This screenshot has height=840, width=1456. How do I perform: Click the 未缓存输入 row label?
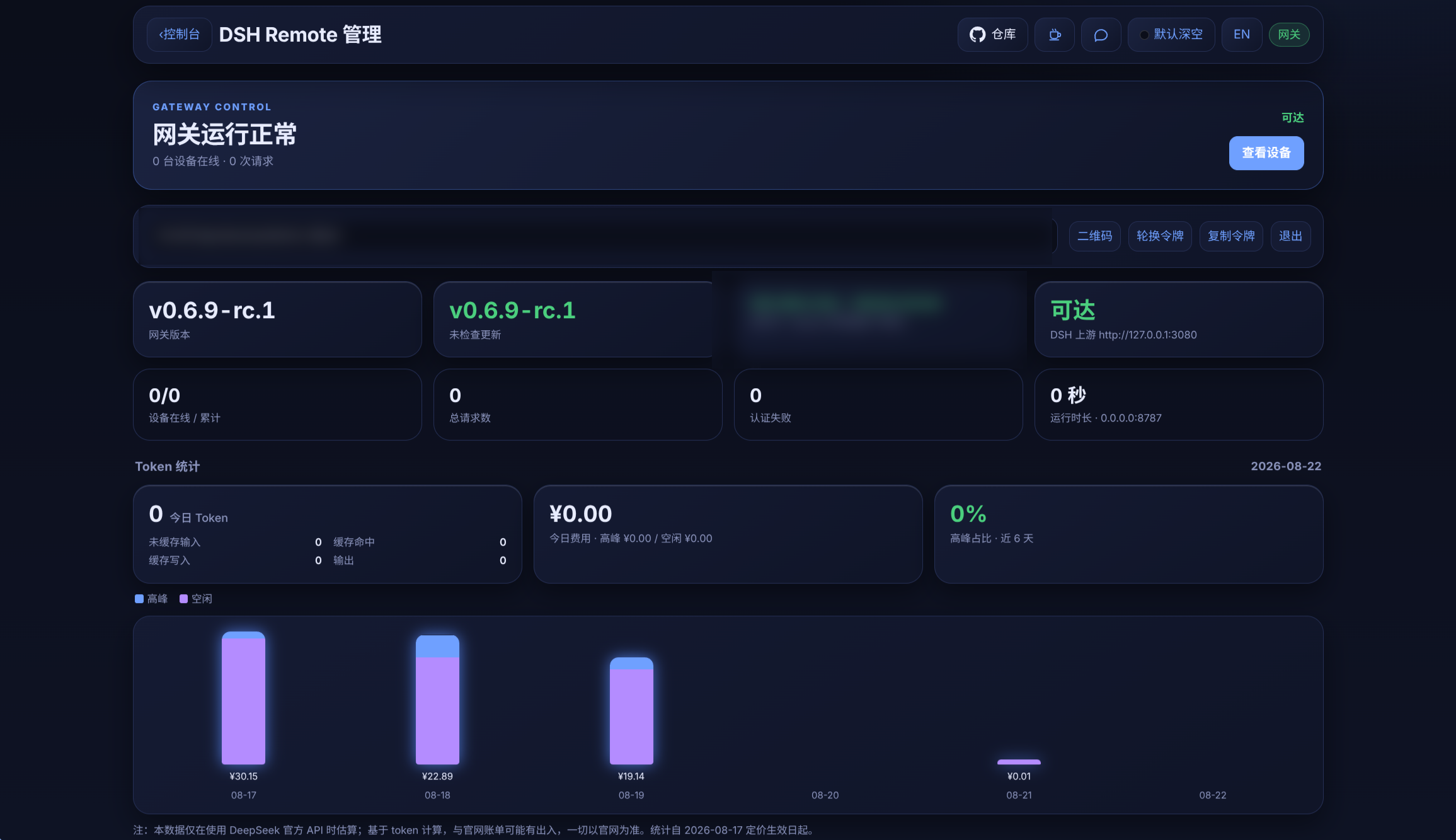(x=175, y=542)
